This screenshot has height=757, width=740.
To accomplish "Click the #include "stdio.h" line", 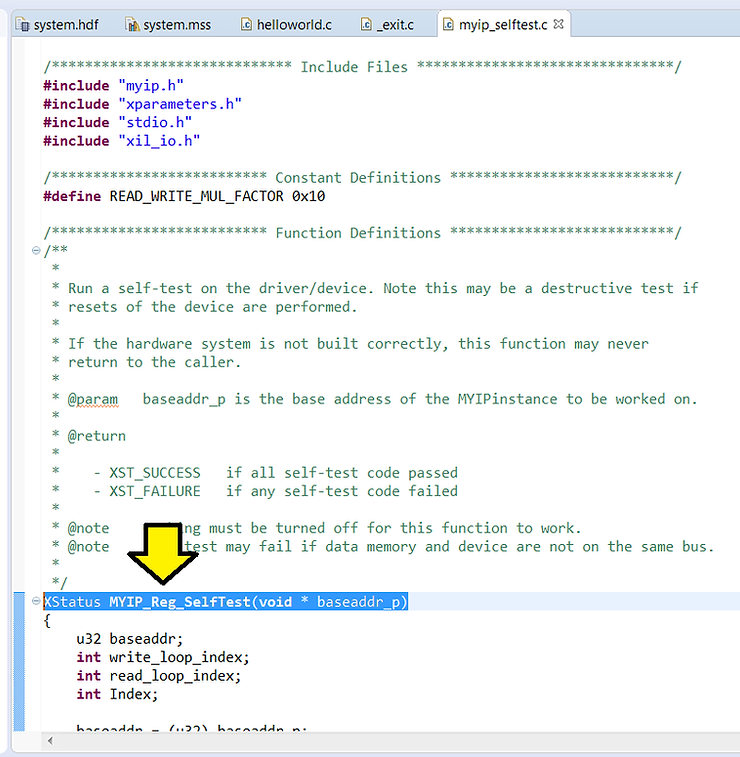I will pos(118,122).
